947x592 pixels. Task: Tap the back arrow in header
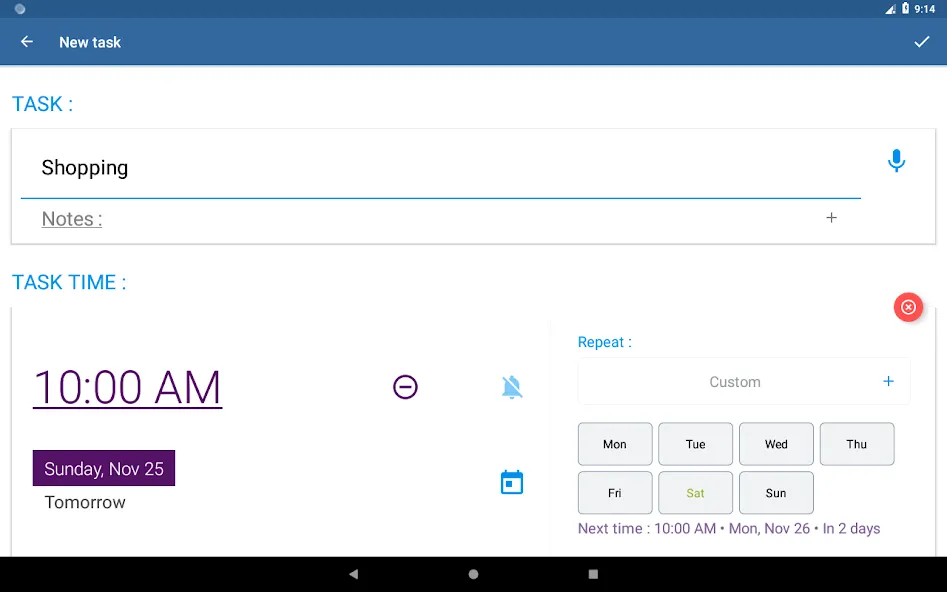click(27, 42)
